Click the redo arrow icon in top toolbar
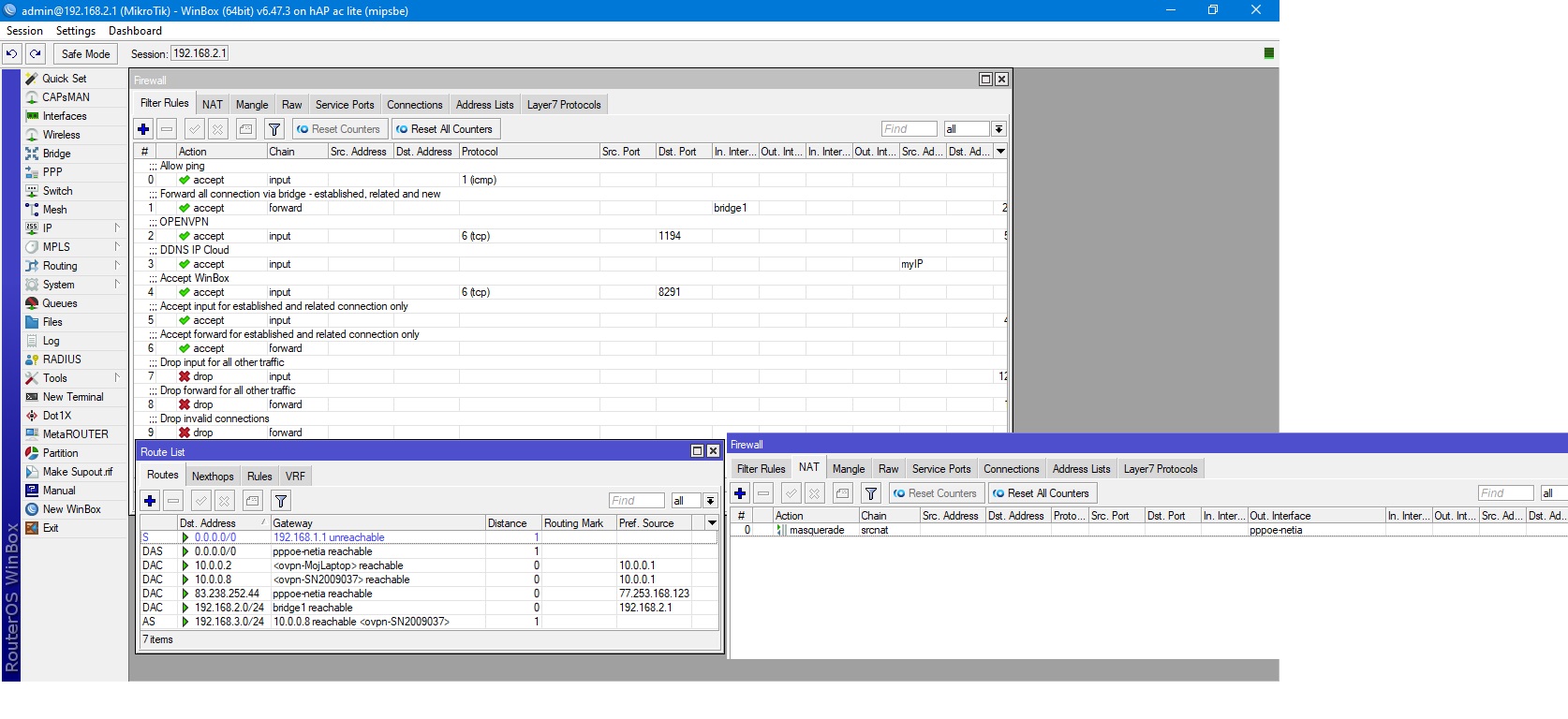This screenshot has width=1568, height=719. tap(36, 54)
